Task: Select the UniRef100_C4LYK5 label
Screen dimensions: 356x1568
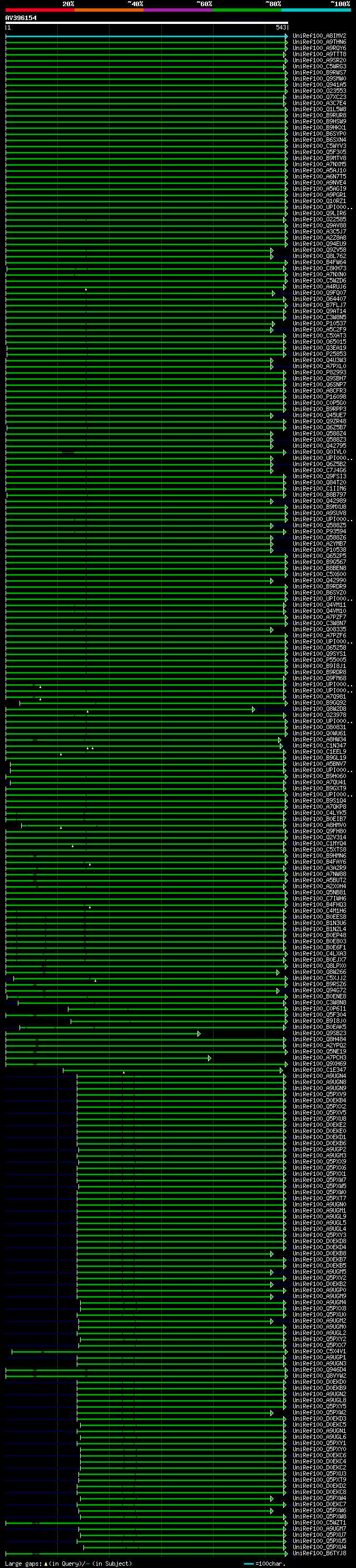Action: coord(319,813)
